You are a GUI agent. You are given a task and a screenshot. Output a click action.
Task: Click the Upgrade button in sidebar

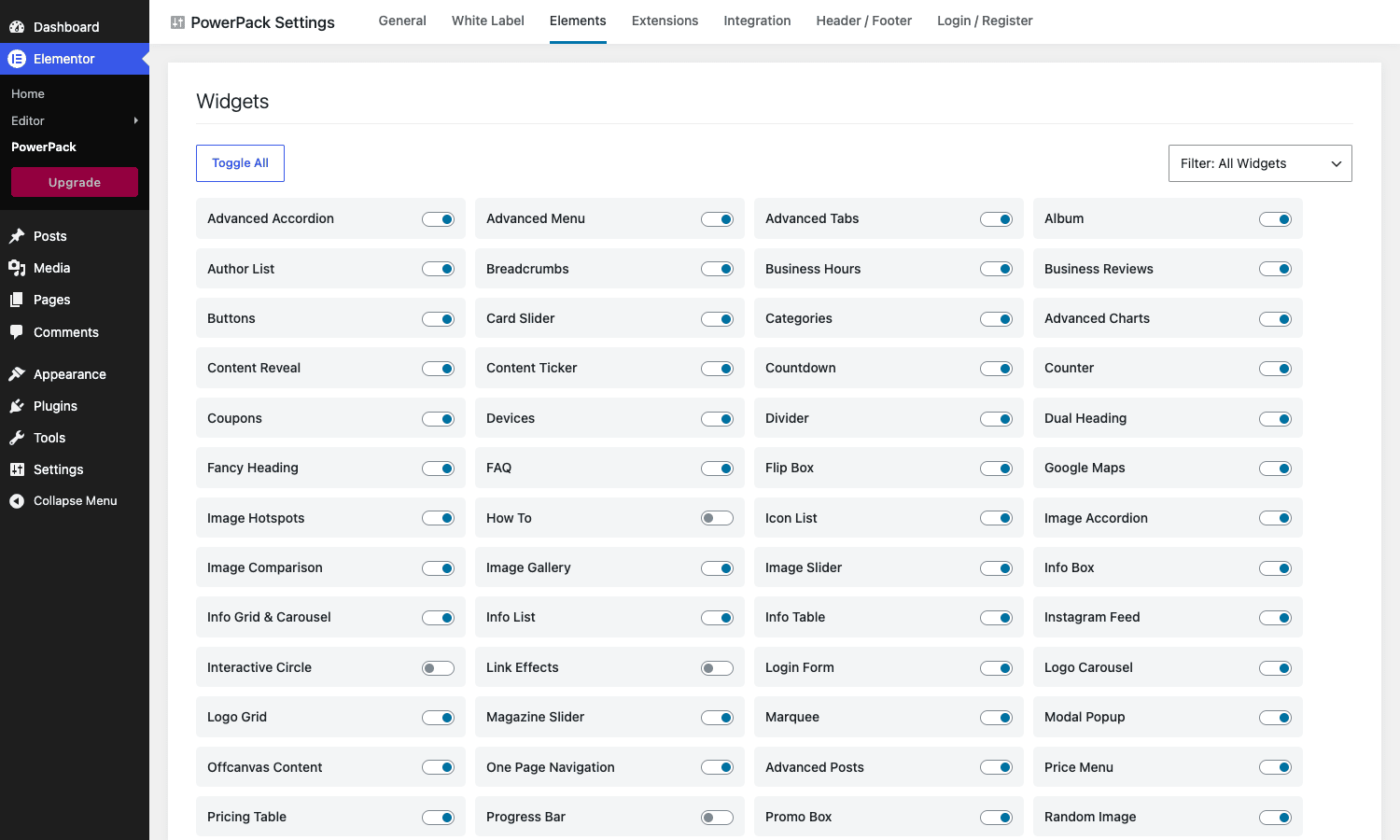coord(75,182)
